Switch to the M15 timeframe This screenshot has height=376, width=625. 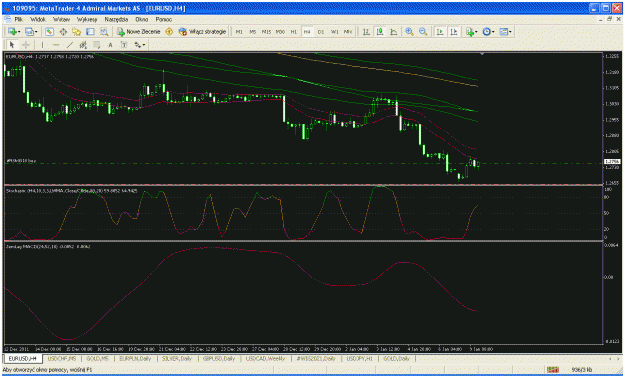266,31
